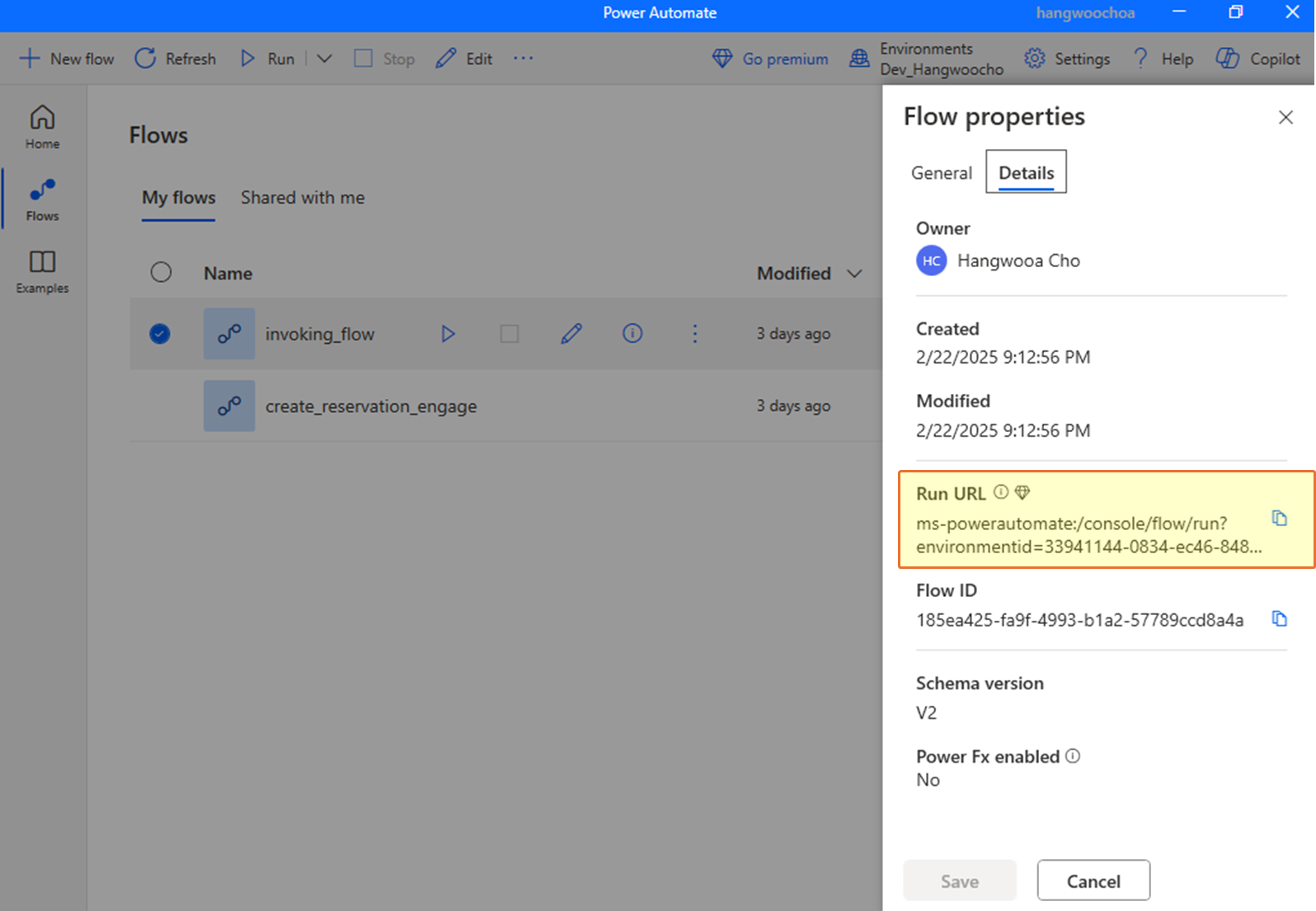Run invoking_flow with row play icon
This screenshot has height=911, width=1316.
pos(448,334)
